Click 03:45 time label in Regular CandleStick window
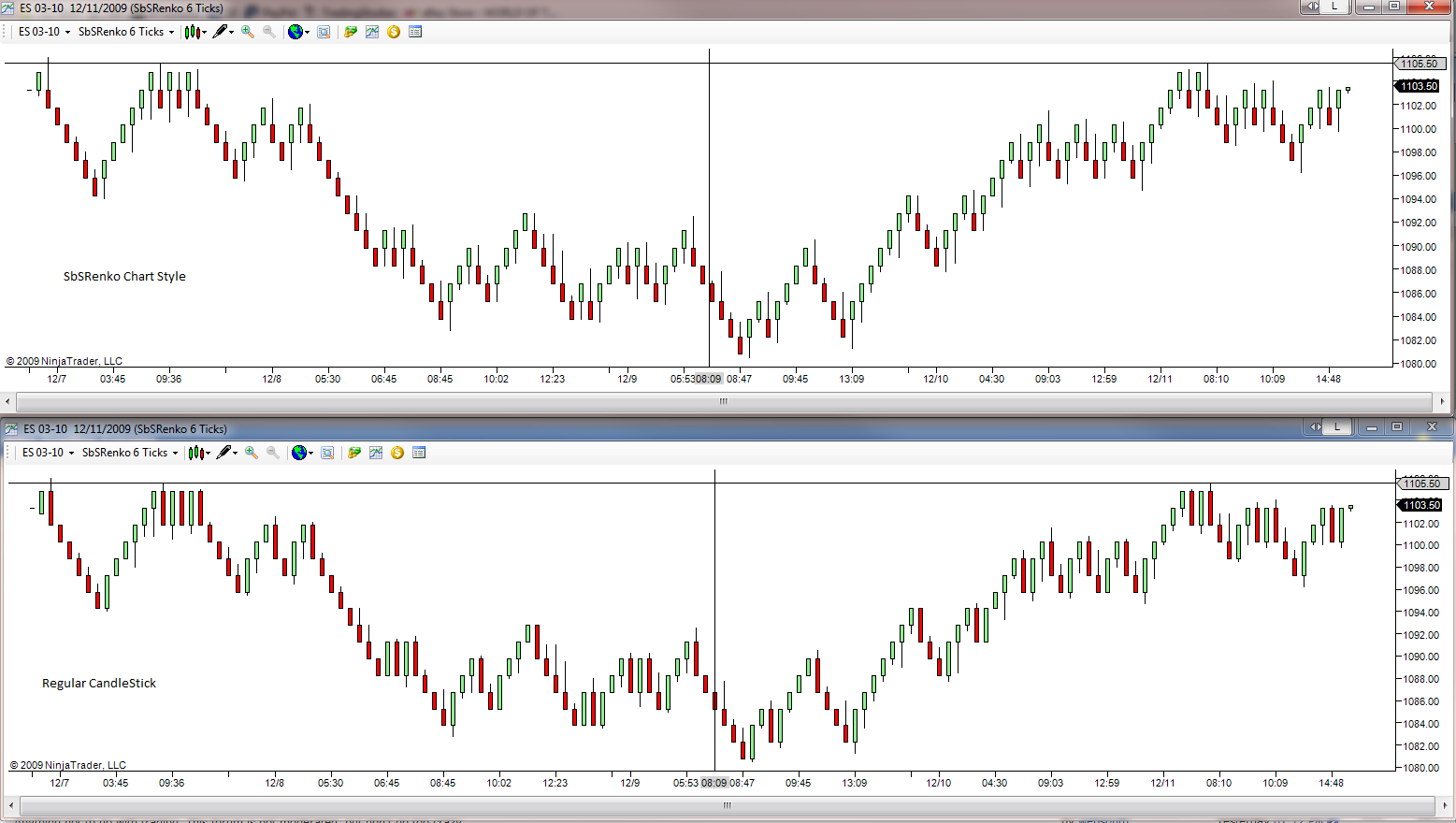This screenshot has height=823, width=1456. tap(115, 783)
